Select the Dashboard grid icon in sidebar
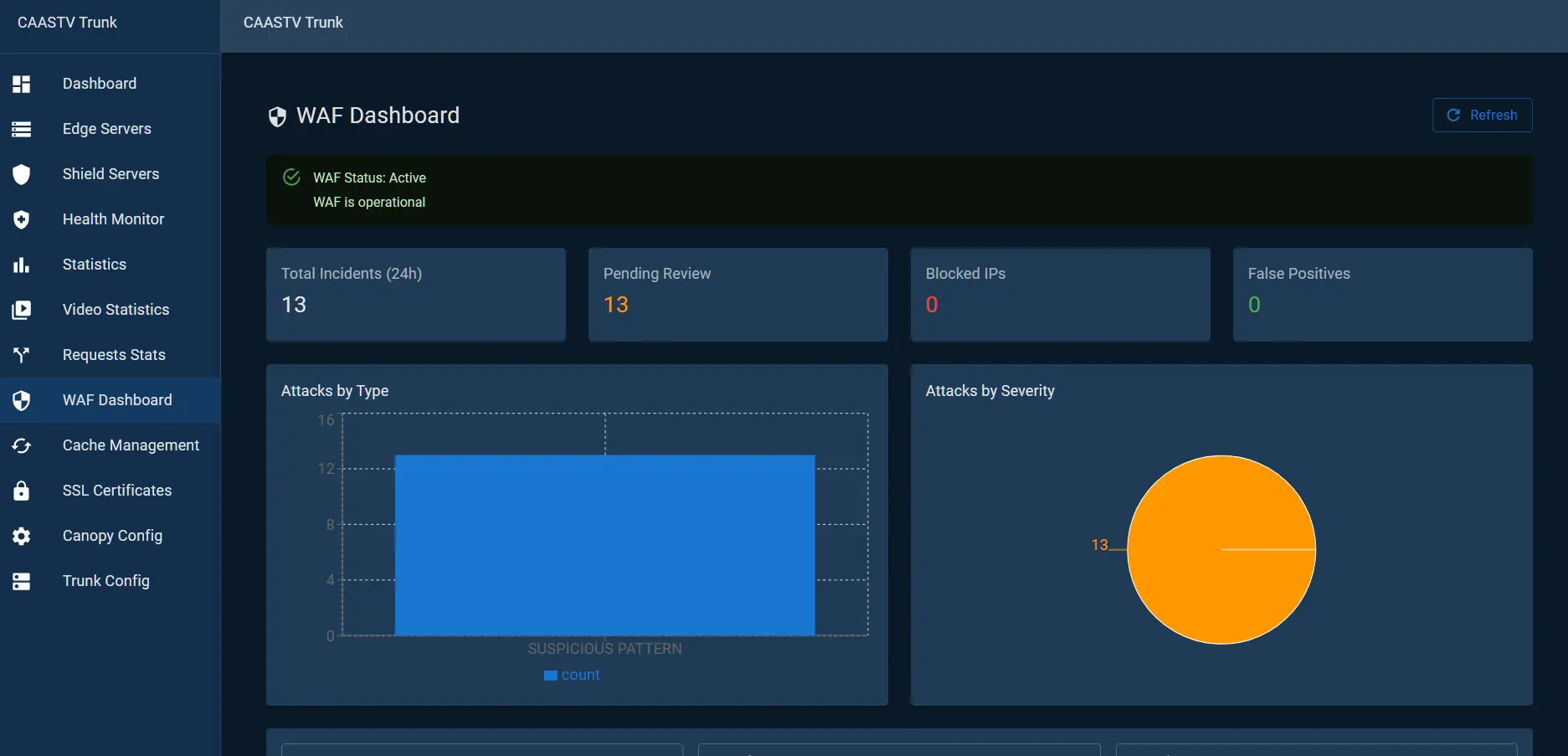 coord(21,84)
